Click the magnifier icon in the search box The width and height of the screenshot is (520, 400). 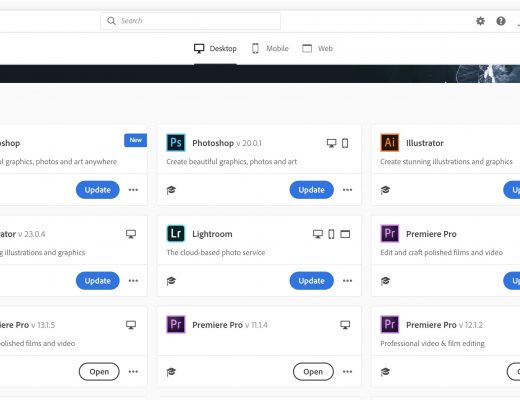coord(111,21)
